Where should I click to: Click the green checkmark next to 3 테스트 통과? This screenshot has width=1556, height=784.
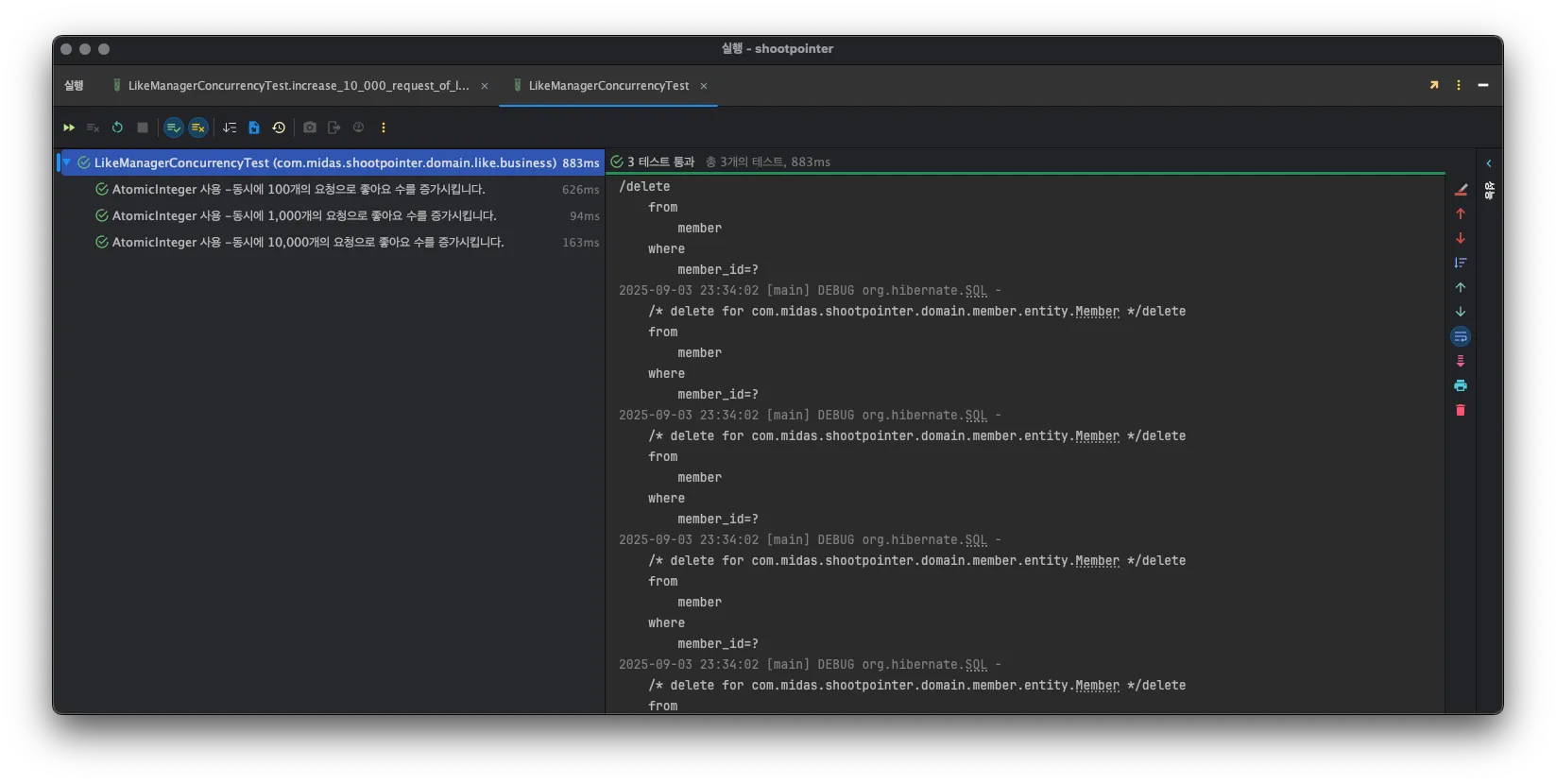[617, 162]
